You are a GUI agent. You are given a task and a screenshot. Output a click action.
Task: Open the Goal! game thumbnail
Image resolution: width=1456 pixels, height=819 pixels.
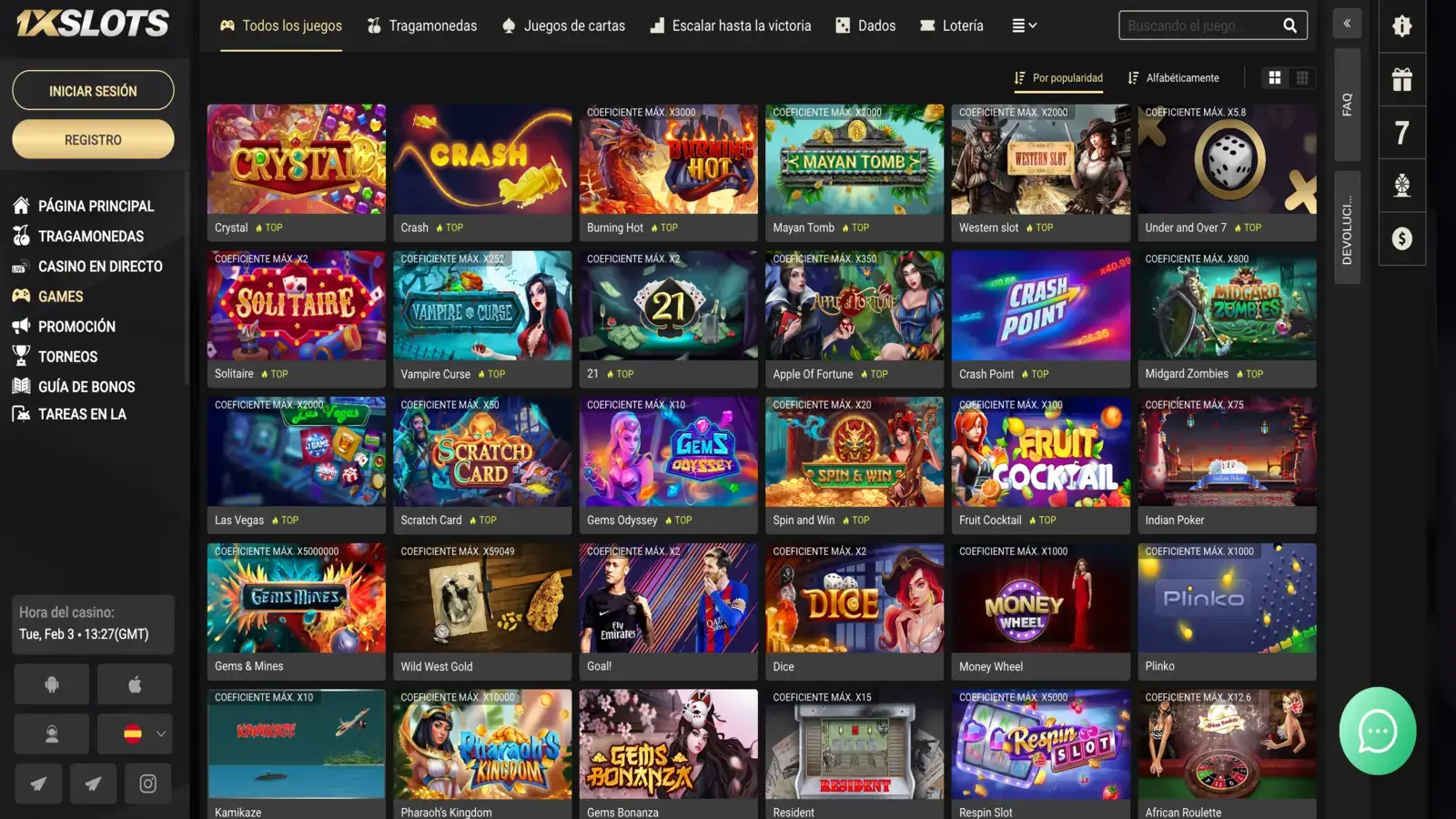[669, 598]
